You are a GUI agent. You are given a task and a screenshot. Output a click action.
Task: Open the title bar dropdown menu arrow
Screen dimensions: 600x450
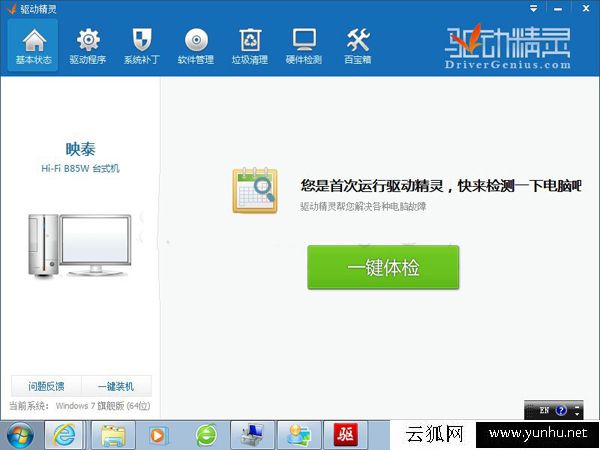pos(533,8)
